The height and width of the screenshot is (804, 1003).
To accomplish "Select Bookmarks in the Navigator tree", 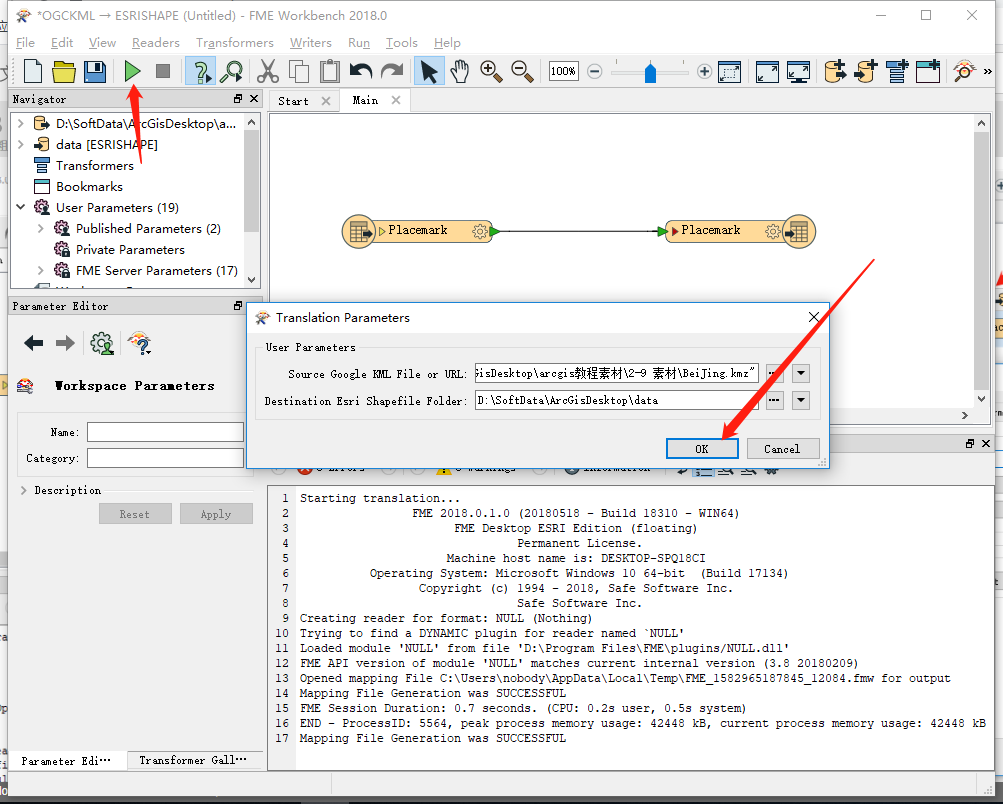I will pyautogui.click(x=90, y=187).
